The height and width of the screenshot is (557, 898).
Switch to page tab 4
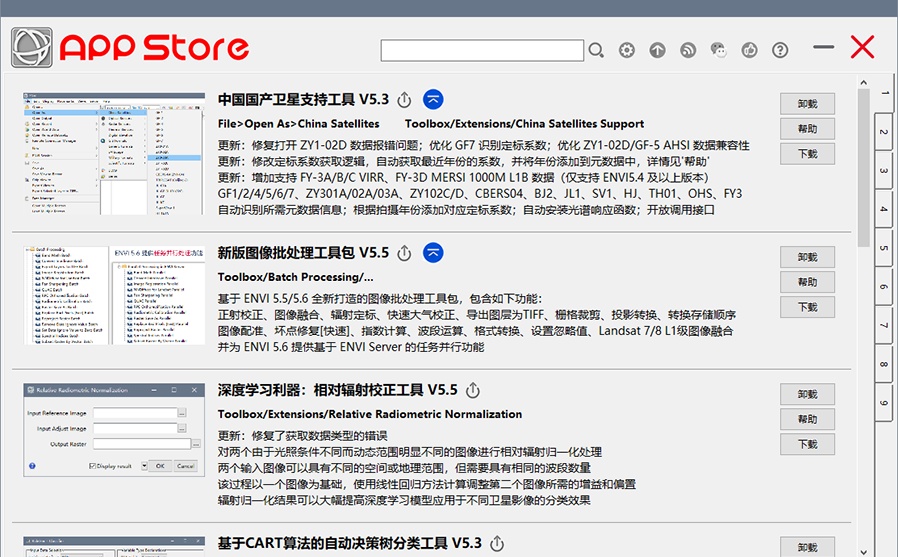click(x=884, y=209)
